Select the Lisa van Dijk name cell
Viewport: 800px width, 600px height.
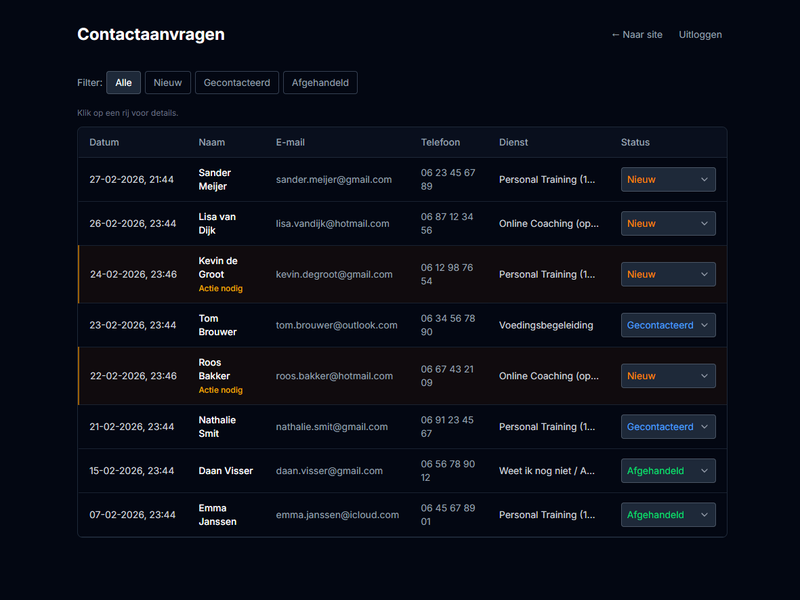point(217,223)
